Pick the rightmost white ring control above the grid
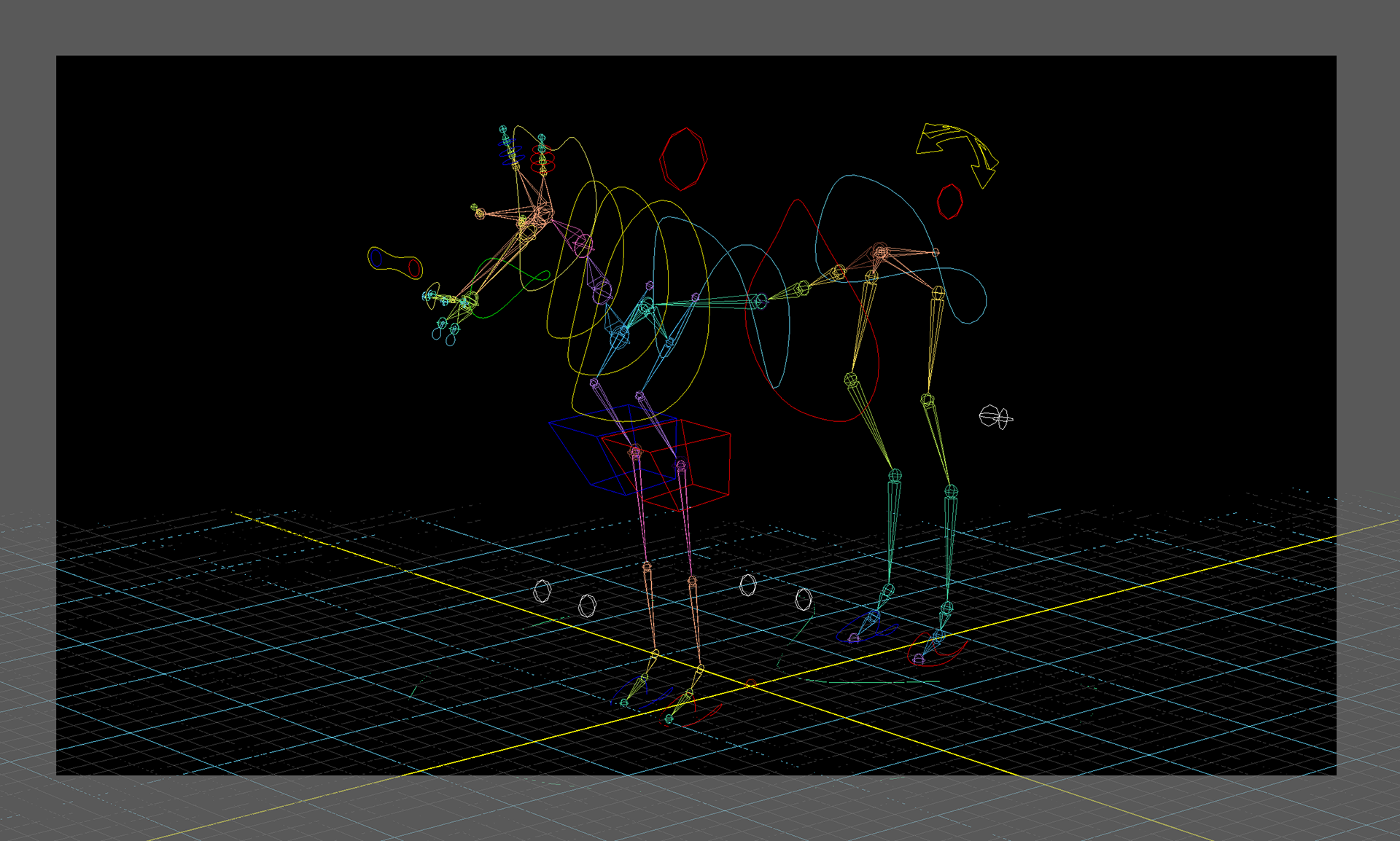The image size is (1400, 841). pos(803,600)
